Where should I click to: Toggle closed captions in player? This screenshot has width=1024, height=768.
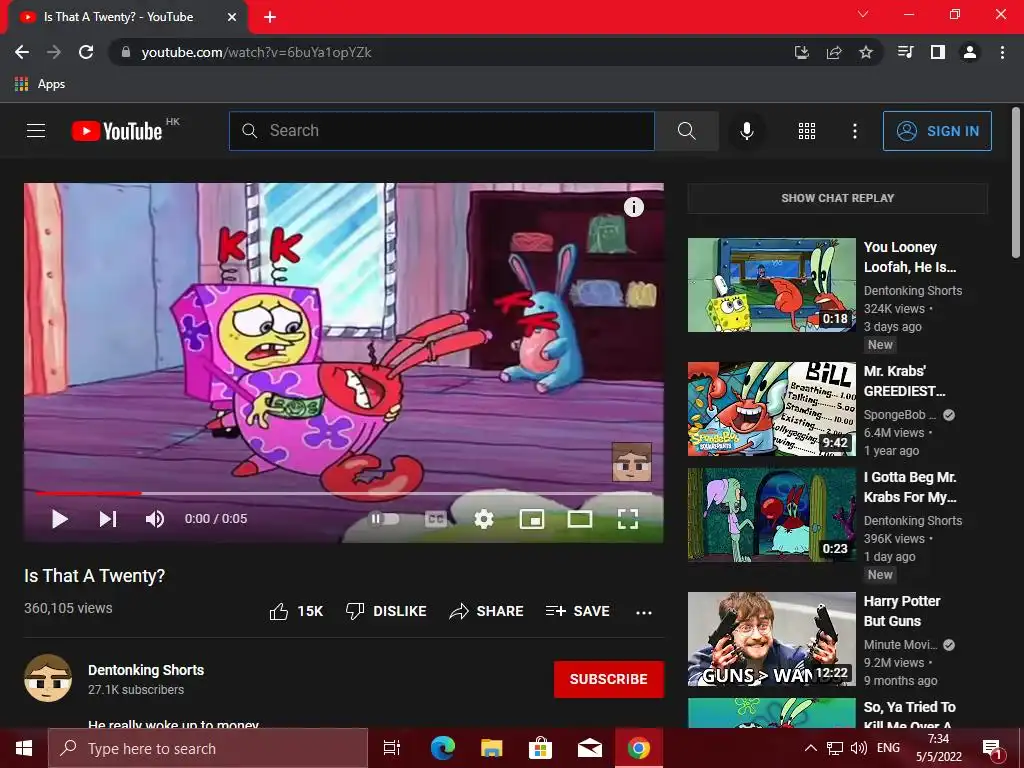[x=436, y=519]
